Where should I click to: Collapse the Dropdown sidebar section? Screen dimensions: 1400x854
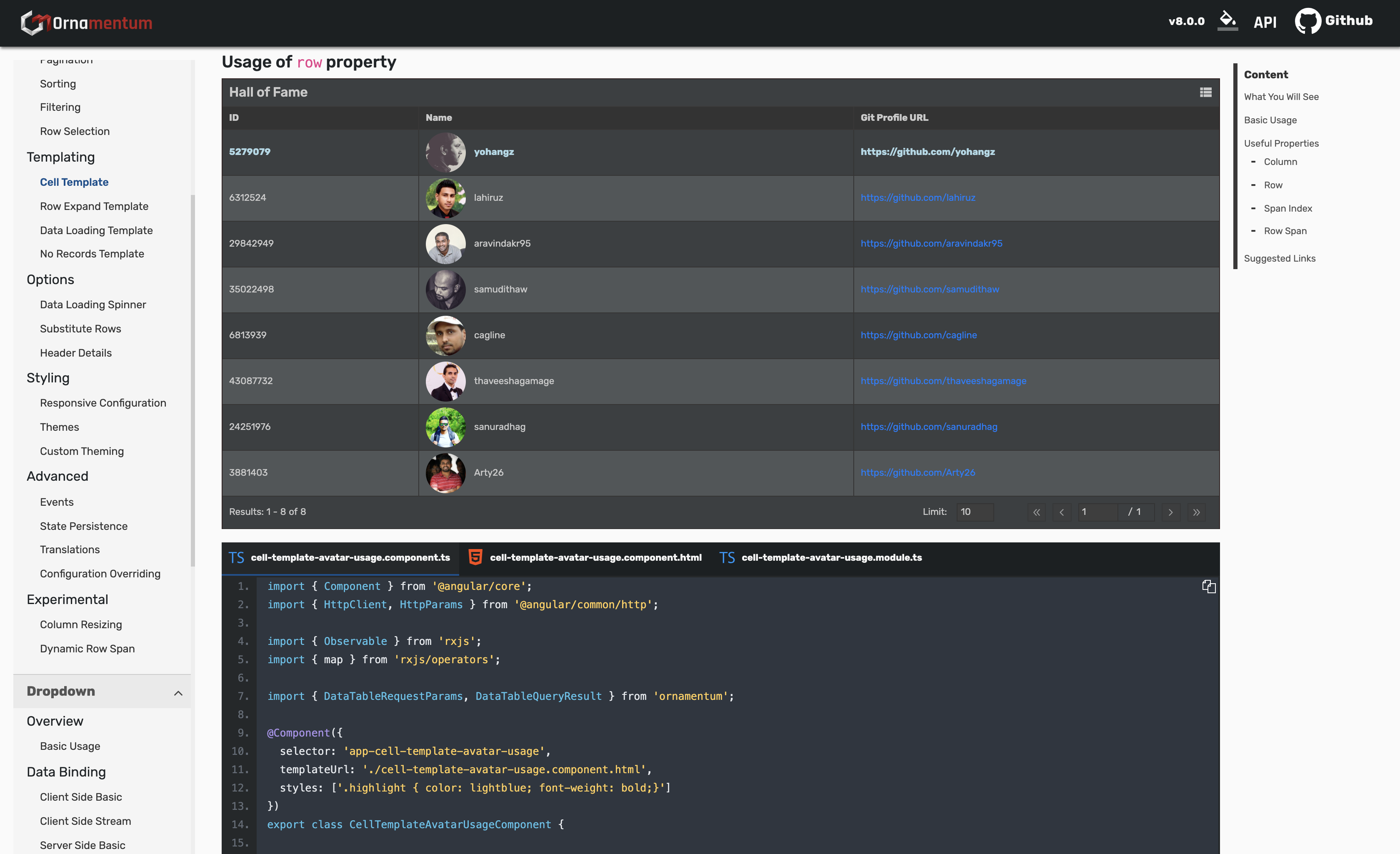tap(178, 693)
